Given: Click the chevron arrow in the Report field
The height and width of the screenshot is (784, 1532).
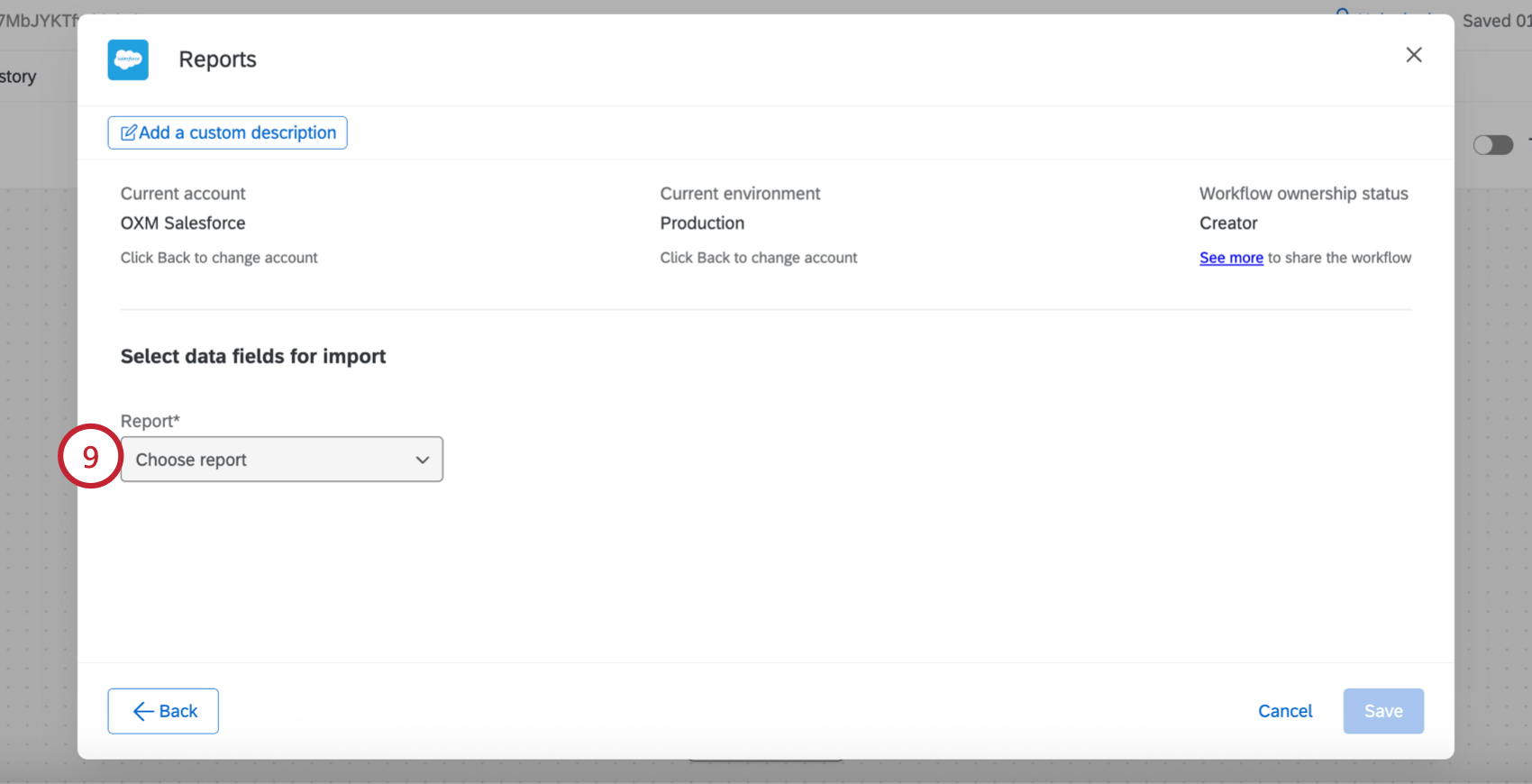Looking at the screenshot, I should (x=423, y=460).
